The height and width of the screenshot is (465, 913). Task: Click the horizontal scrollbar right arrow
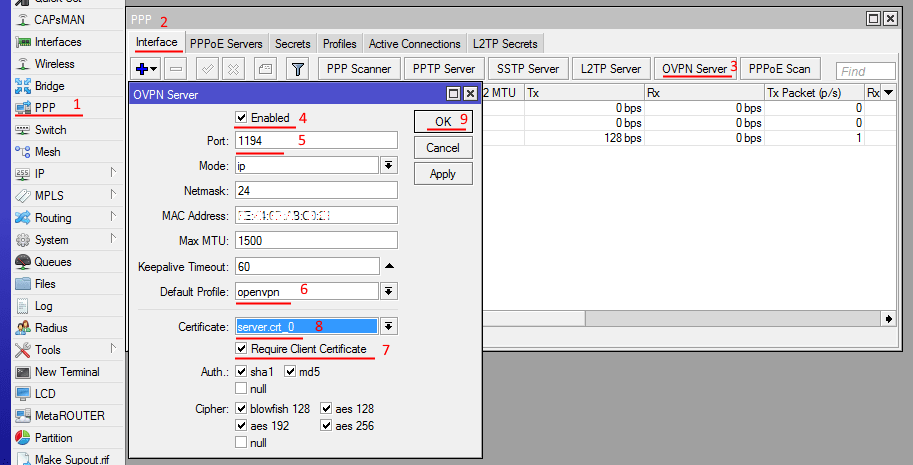pyautogui.click(x=887, y=318)
